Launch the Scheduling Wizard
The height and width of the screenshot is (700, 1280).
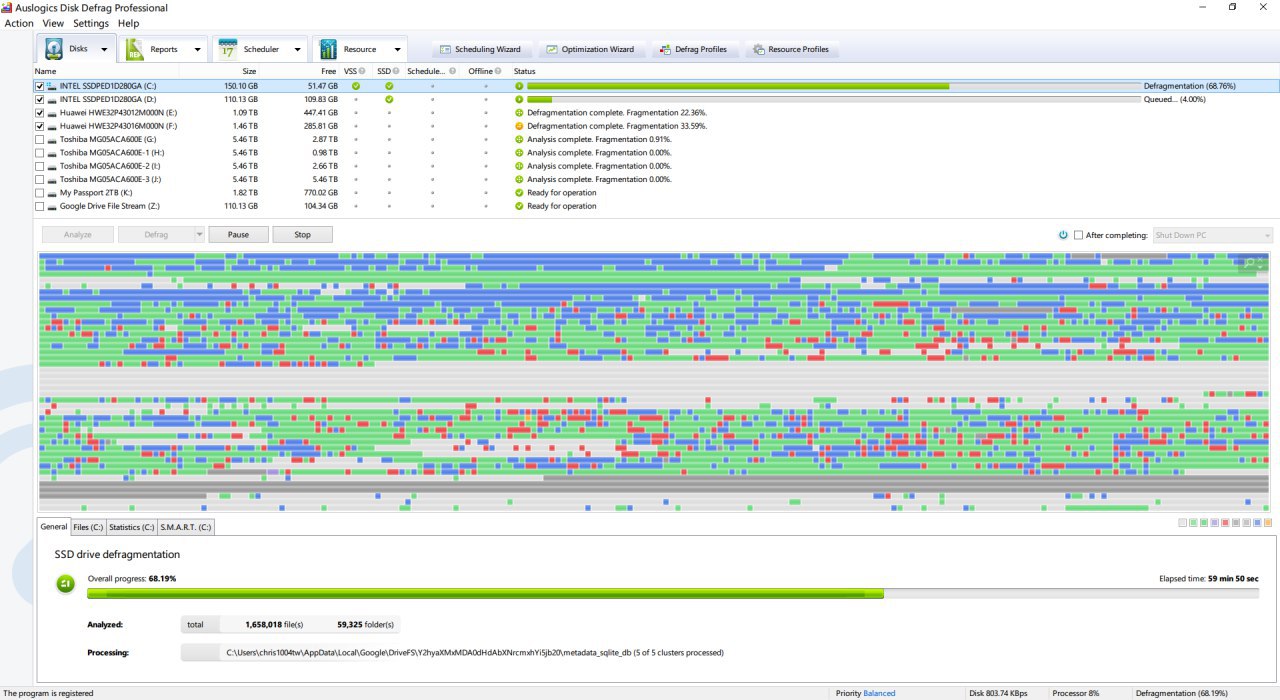(x=481, y=49)
